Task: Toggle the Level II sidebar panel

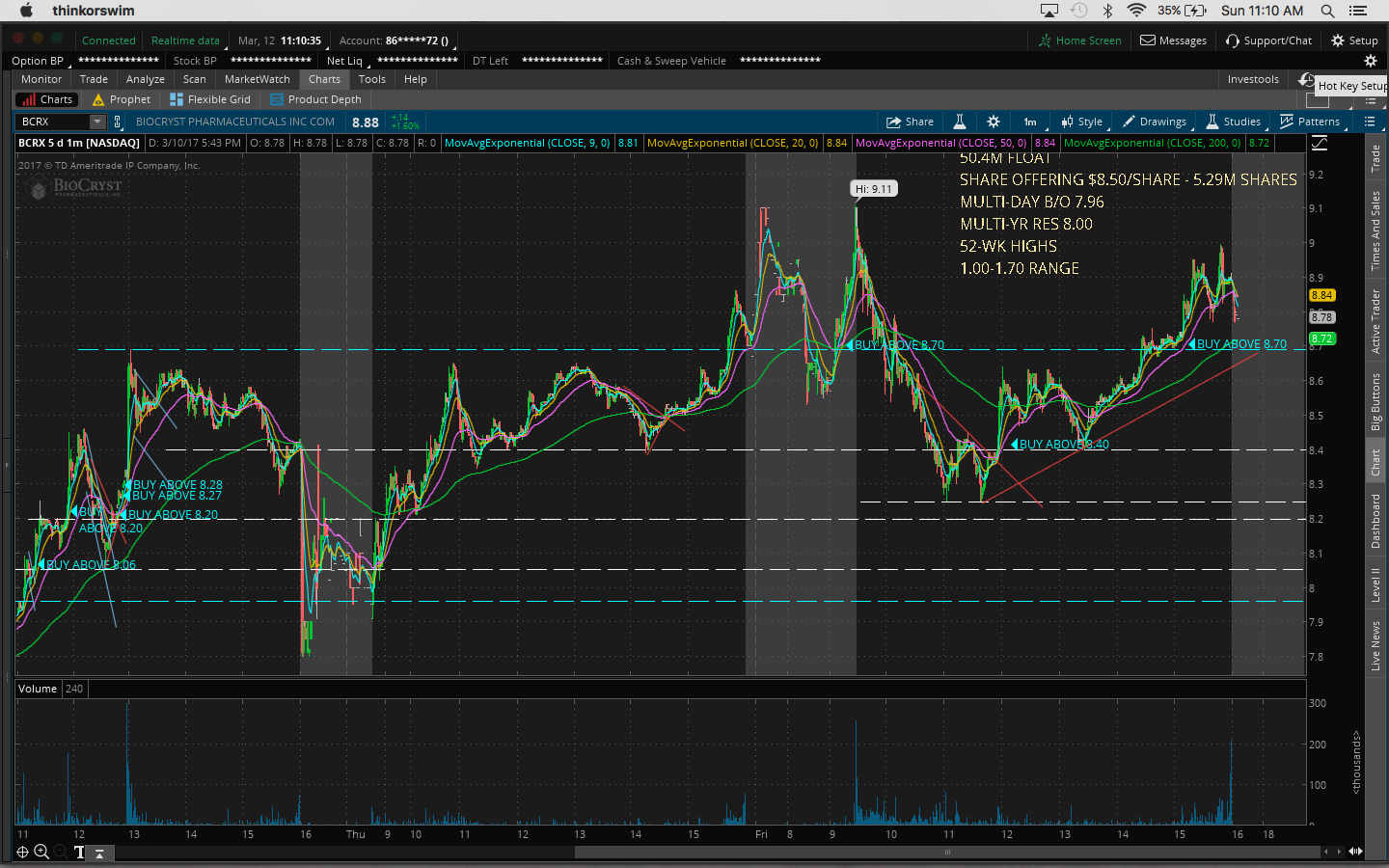Action: tap(1375, 585)
